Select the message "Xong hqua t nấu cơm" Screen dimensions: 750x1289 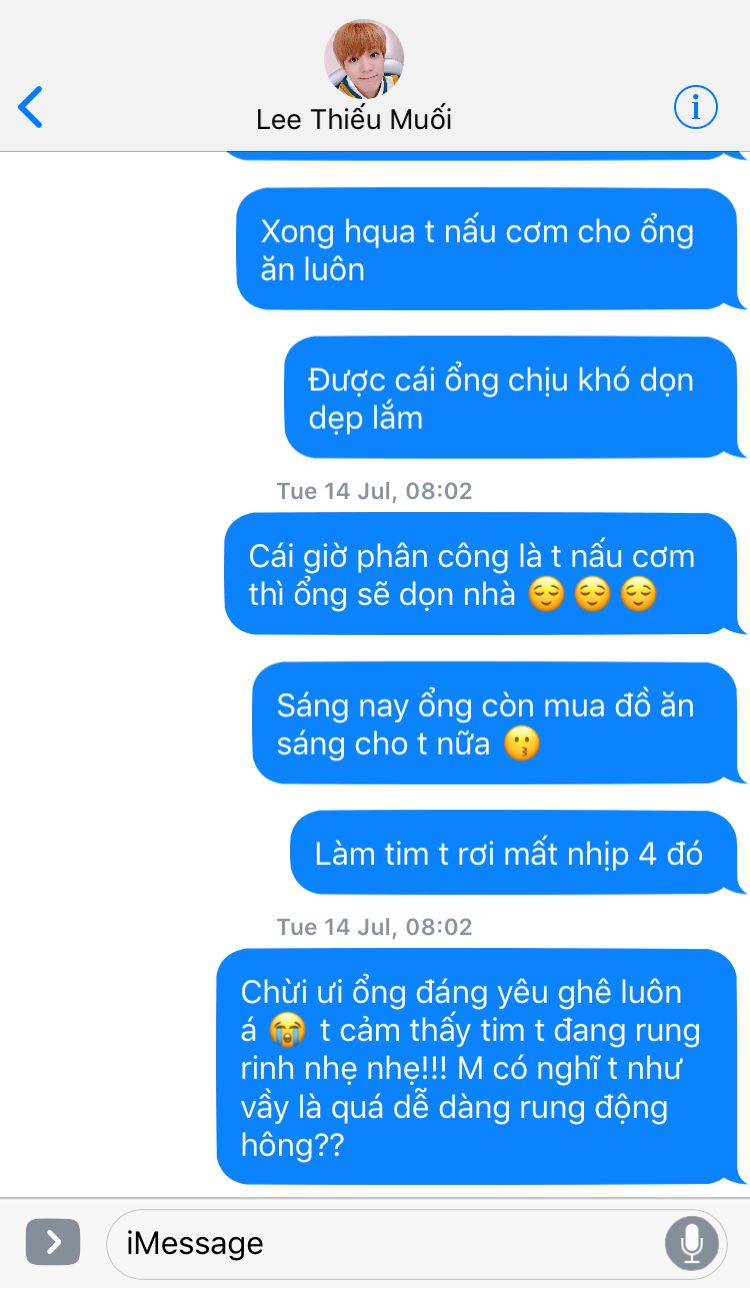487,249
